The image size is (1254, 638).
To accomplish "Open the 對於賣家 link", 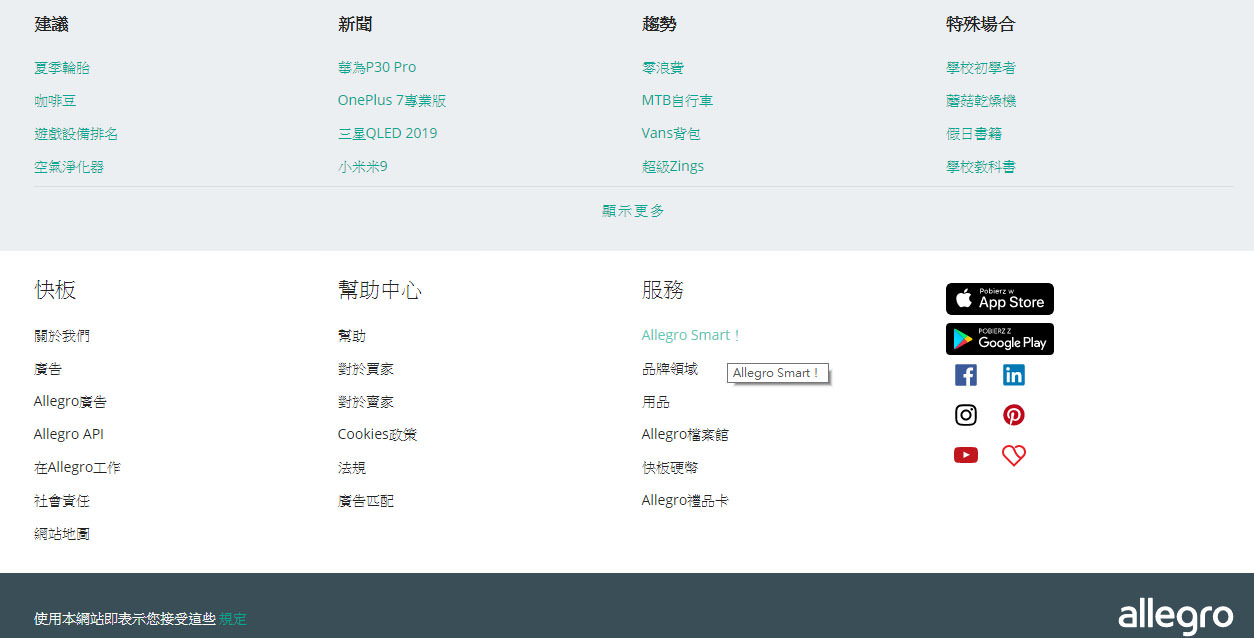I will (x=366, y=402).
